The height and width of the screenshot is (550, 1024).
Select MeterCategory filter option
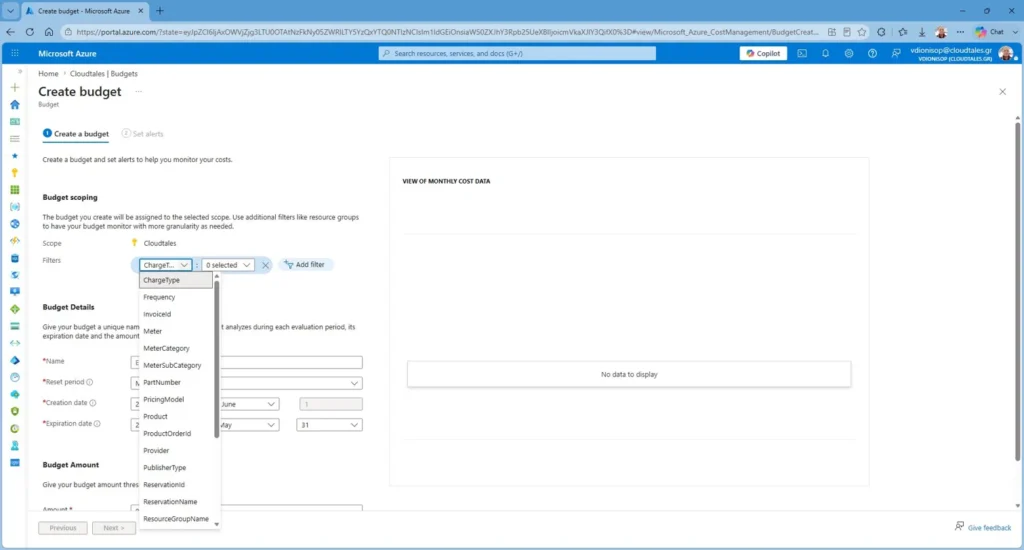click(176, 348)
